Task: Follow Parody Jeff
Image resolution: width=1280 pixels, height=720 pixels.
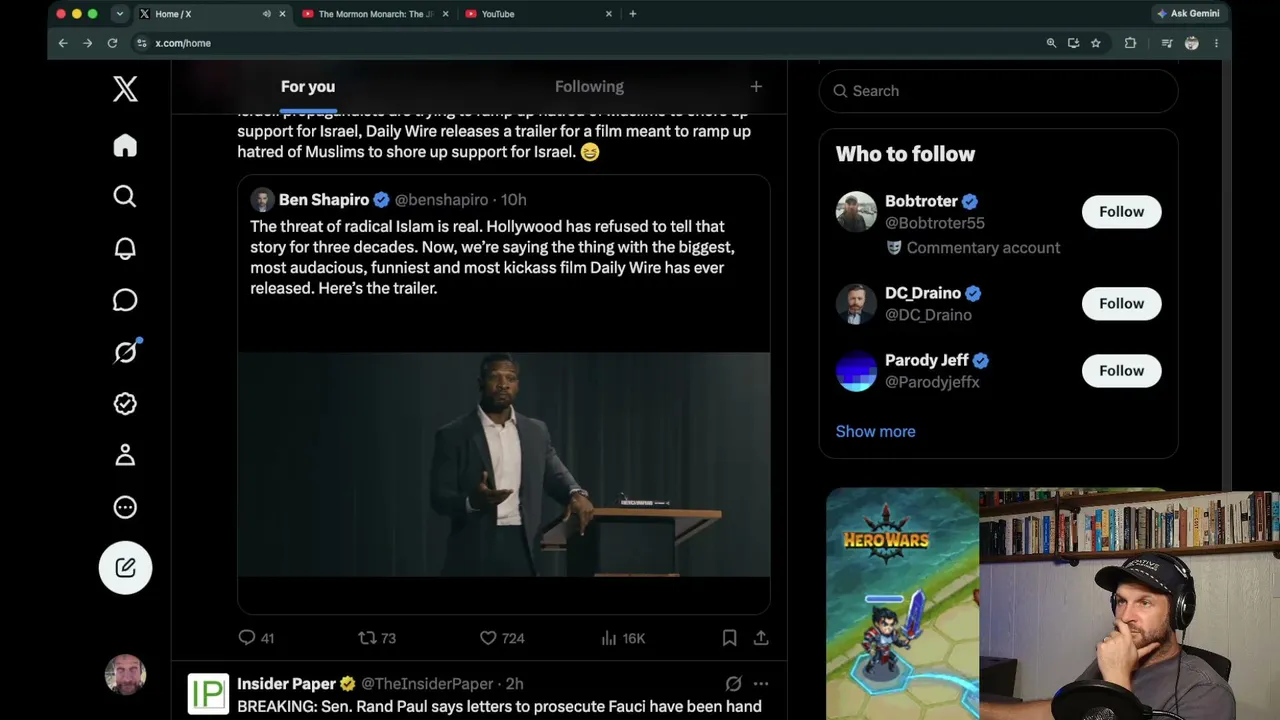Action: tap(1121, 371)
